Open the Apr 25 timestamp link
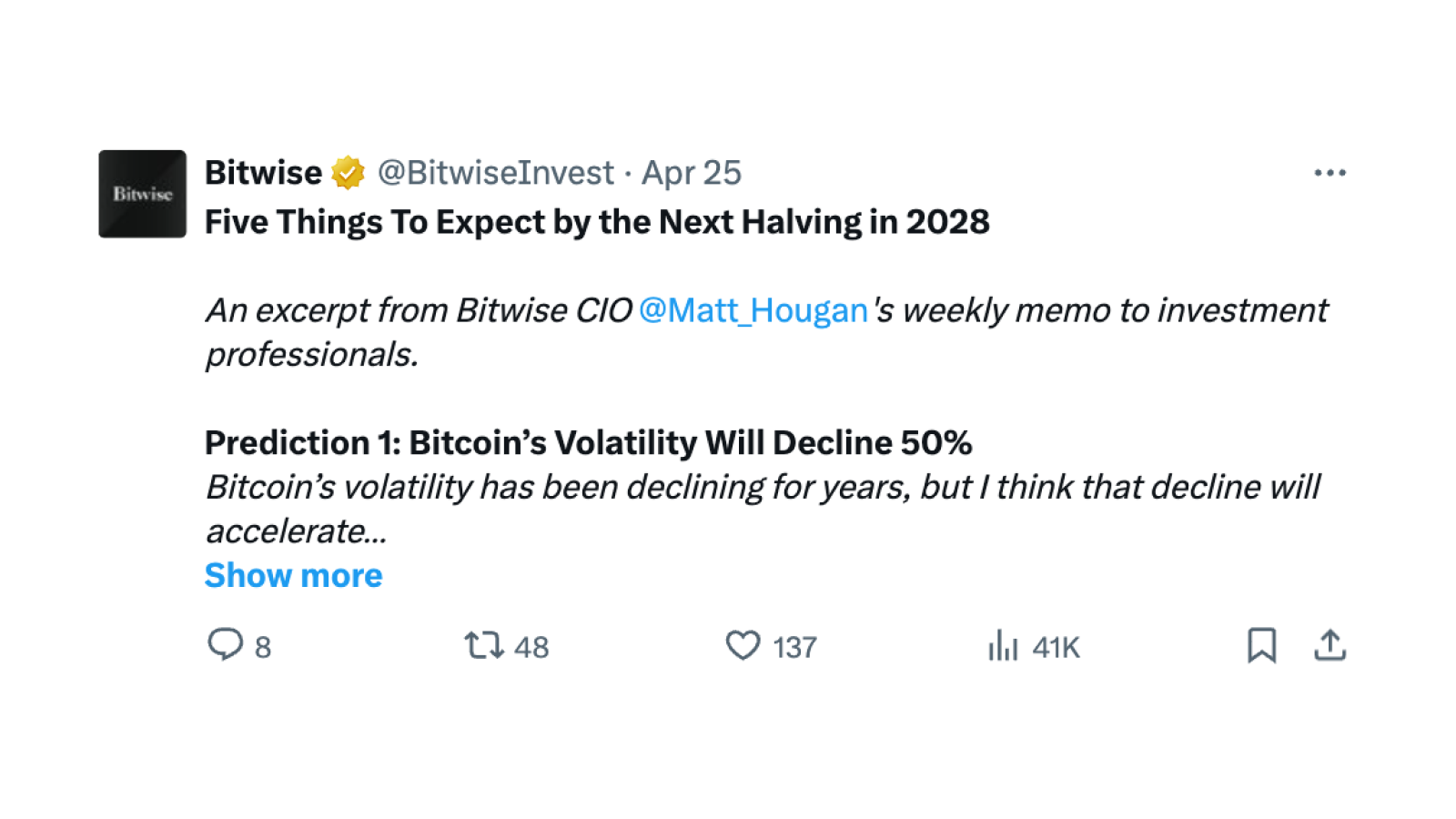This screenshot has width=1456, height=819. tap(692, 173)
